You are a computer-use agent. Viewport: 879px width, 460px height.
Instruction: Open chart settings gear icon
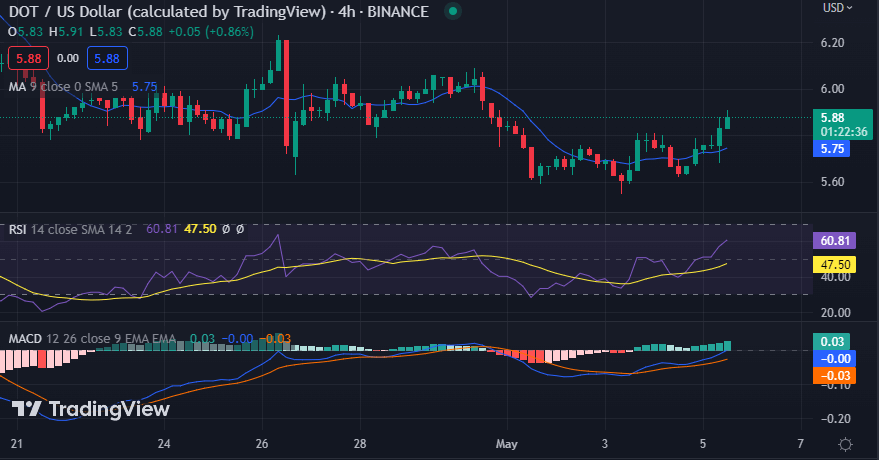click(x=845, y=444)
